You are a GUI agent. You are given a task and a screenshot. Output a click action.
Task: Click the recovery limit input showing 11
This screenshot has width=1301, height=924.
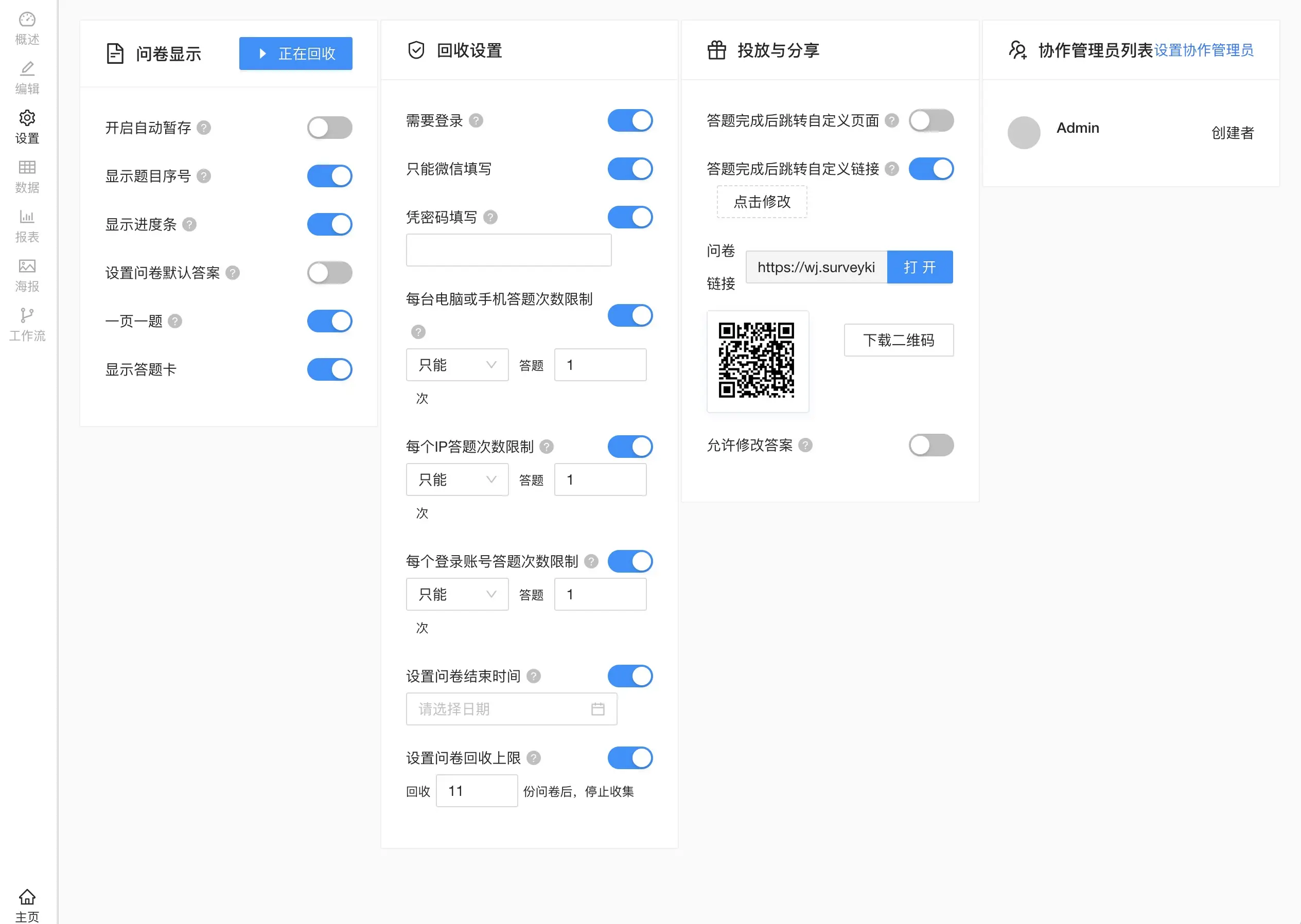coord(477,790)
